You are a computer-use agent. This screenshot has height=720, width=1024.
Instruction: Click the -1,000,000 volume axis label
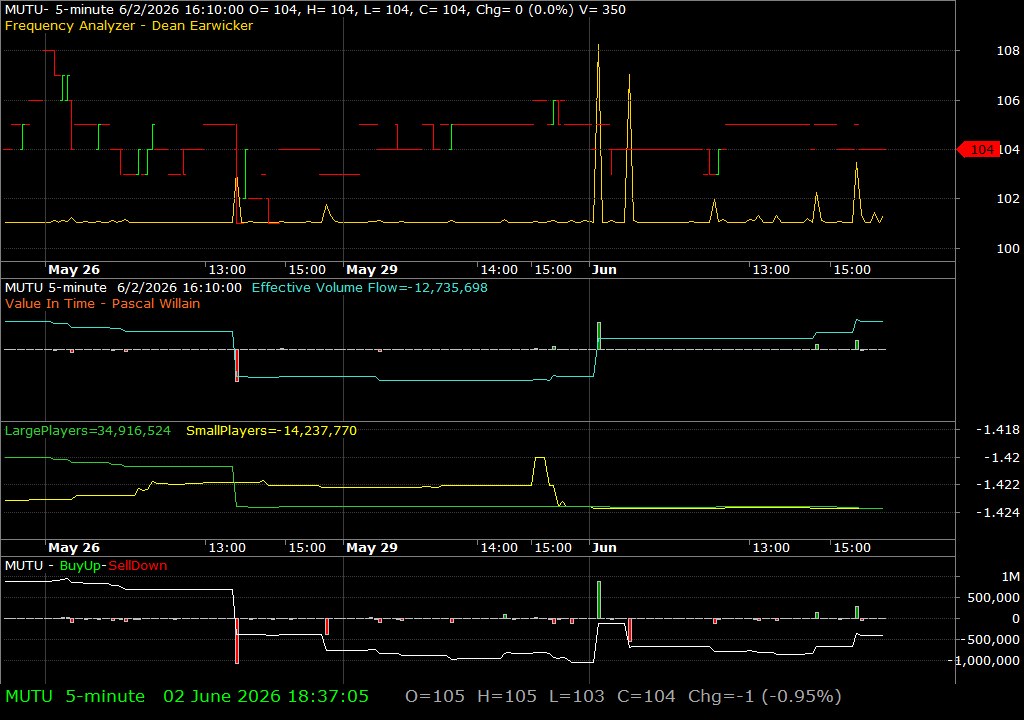[984, 661]
